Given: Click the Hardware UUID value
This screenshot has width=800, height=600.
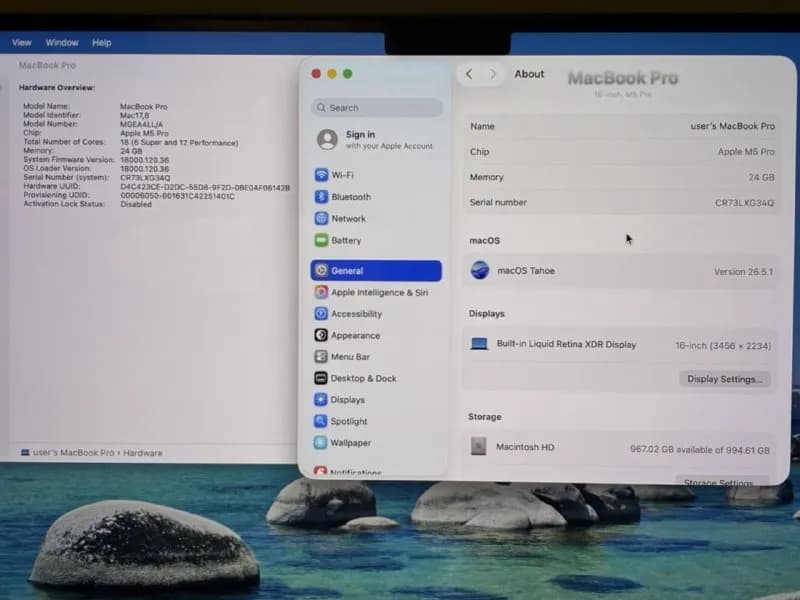Looking at the screenshot, I should (x=205, y=187).
